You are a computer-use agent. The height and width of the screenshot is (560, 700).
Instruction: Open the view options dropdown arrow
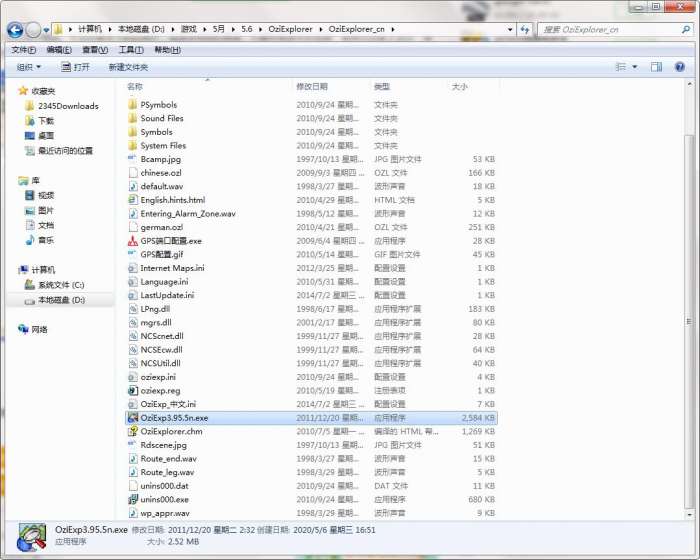coord(634,67)
